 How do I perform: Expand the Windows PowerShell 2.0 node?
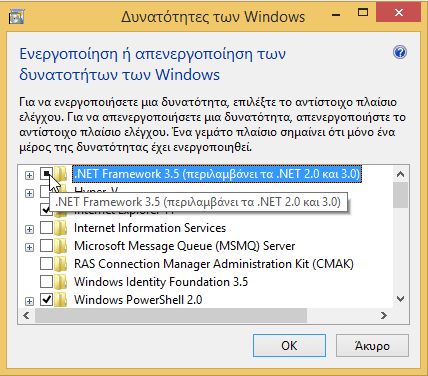[29, 301]
